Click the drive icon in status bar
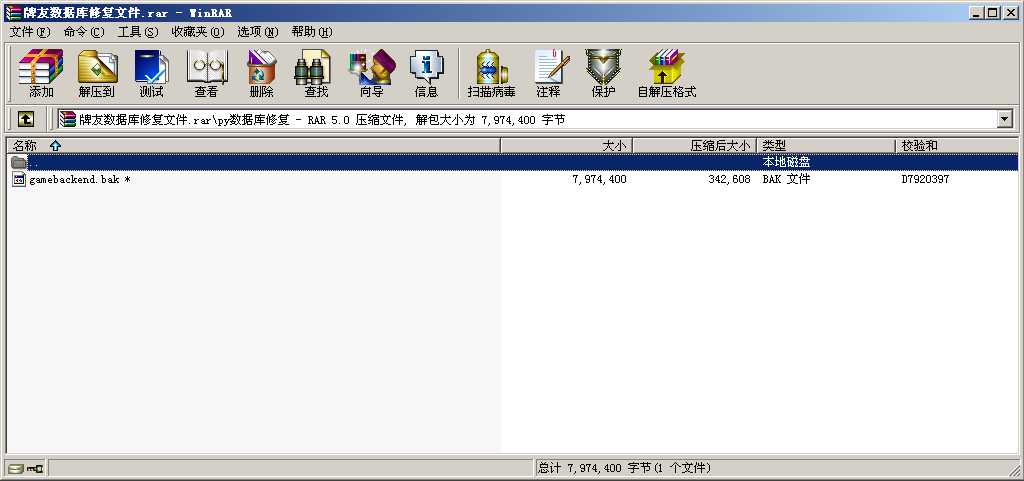This screenshot has width=1024, height=481. point(16,468)
